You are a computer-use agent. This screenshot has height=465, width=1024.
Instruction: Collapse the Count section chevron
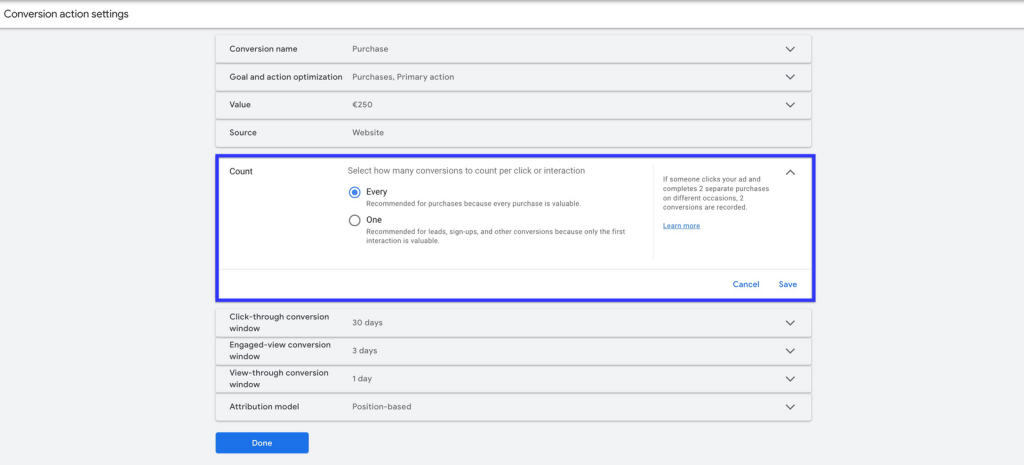click(x=790, y=172)
